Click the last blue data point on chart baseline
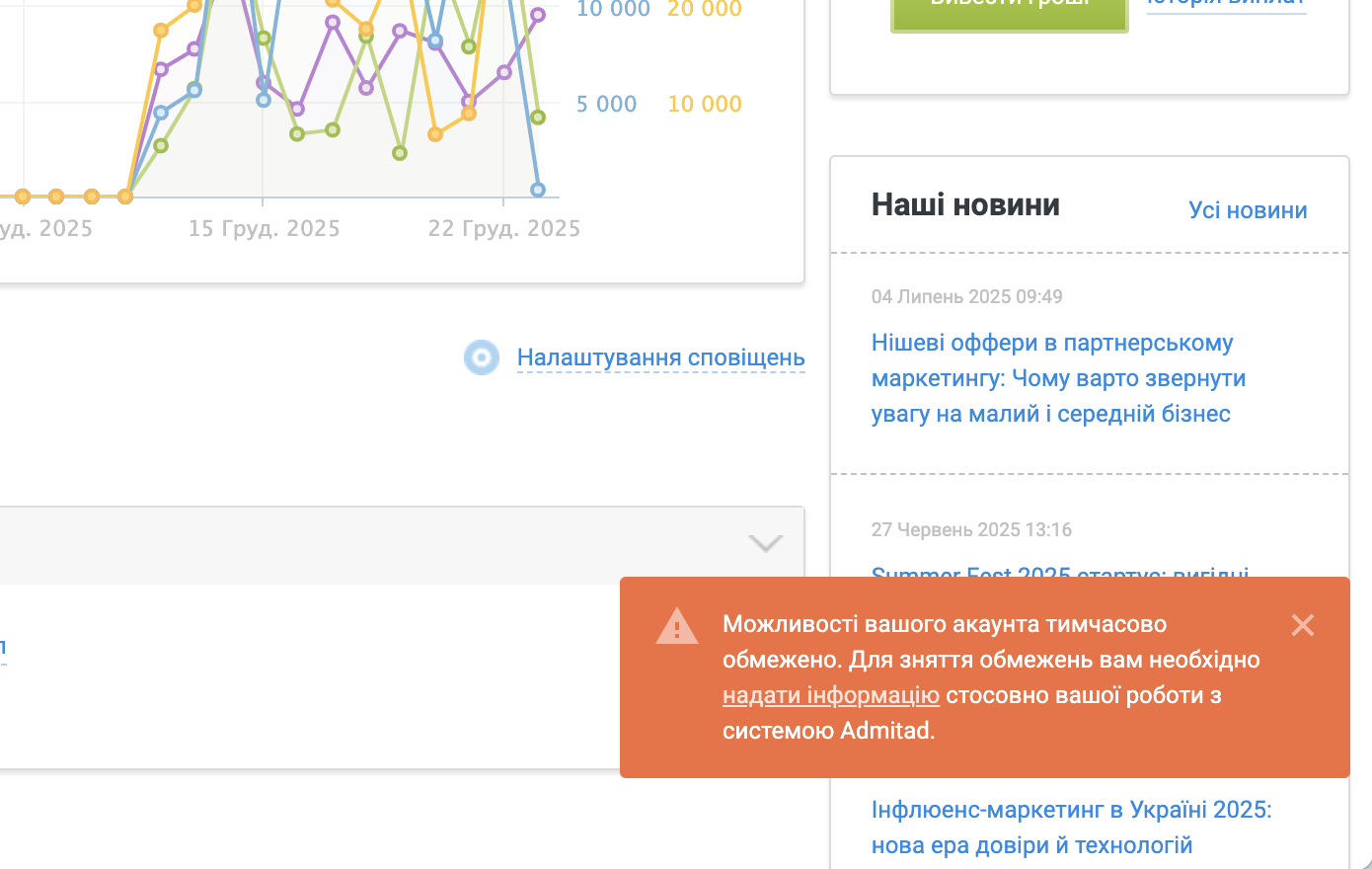The height and width of the screenshot is (869, 1372). [538, 190]
